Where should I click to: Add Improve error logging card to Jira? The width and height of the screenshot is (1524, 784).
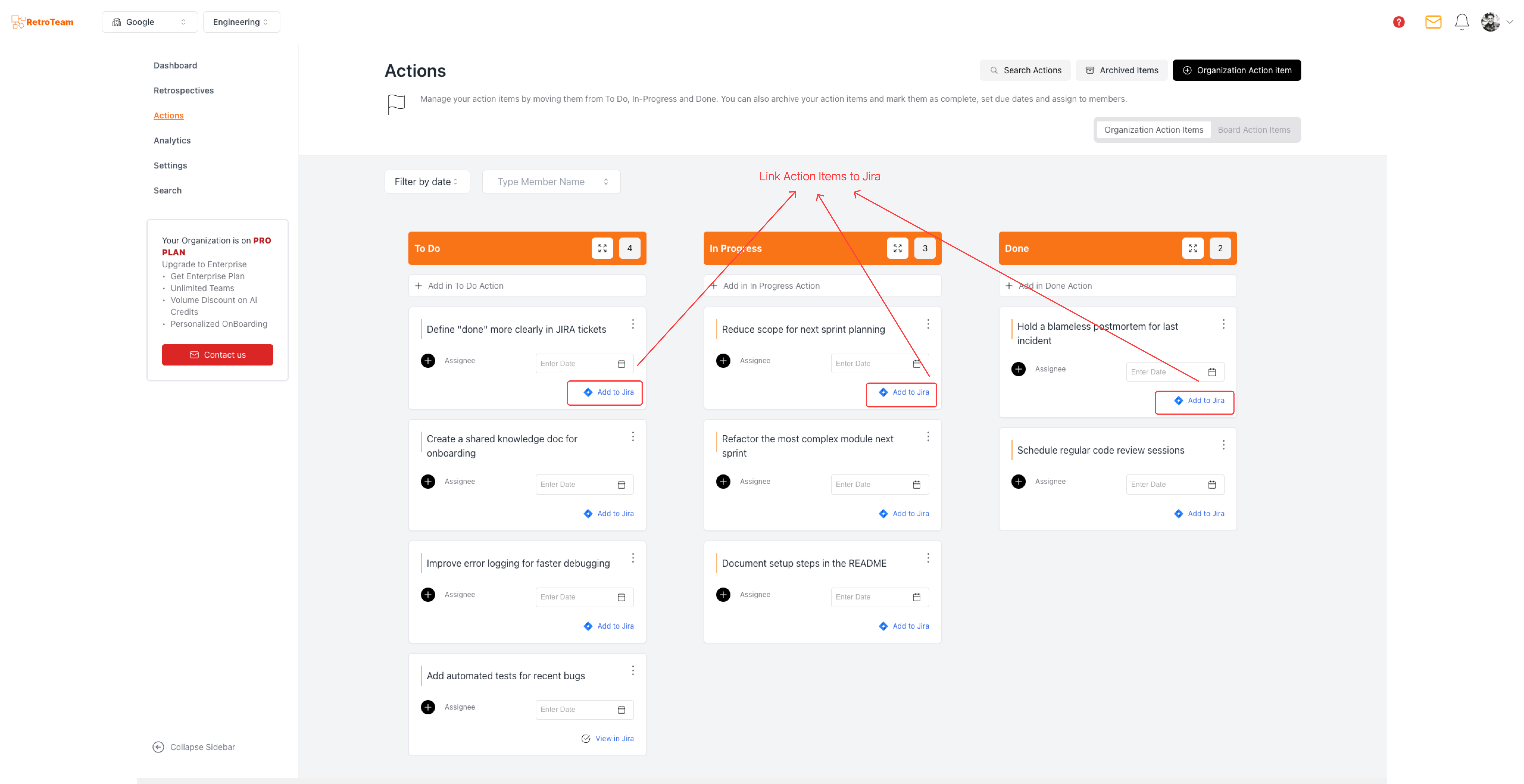coord(609,627)
